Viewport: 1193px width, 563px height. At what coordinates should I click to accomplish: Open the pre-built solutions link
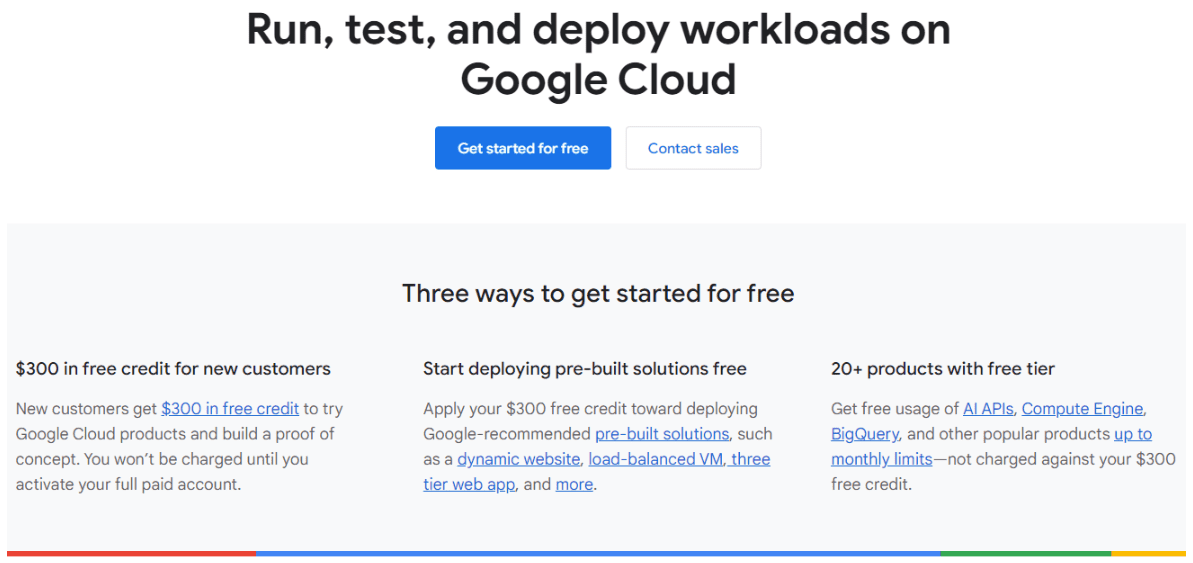[x=662, y=434]
